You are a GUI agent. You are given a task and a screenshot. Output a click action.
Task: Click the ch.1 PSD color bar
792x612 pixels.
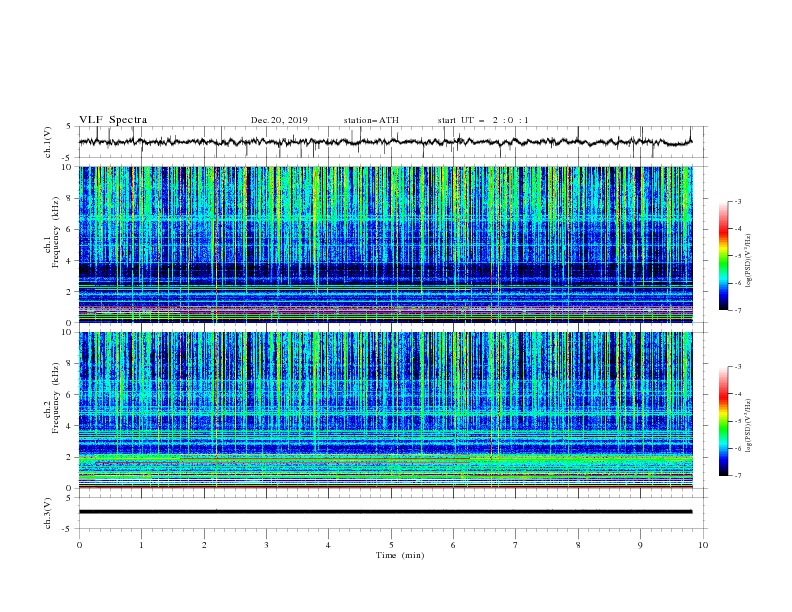pyautogui.click(x=723, y=255)
